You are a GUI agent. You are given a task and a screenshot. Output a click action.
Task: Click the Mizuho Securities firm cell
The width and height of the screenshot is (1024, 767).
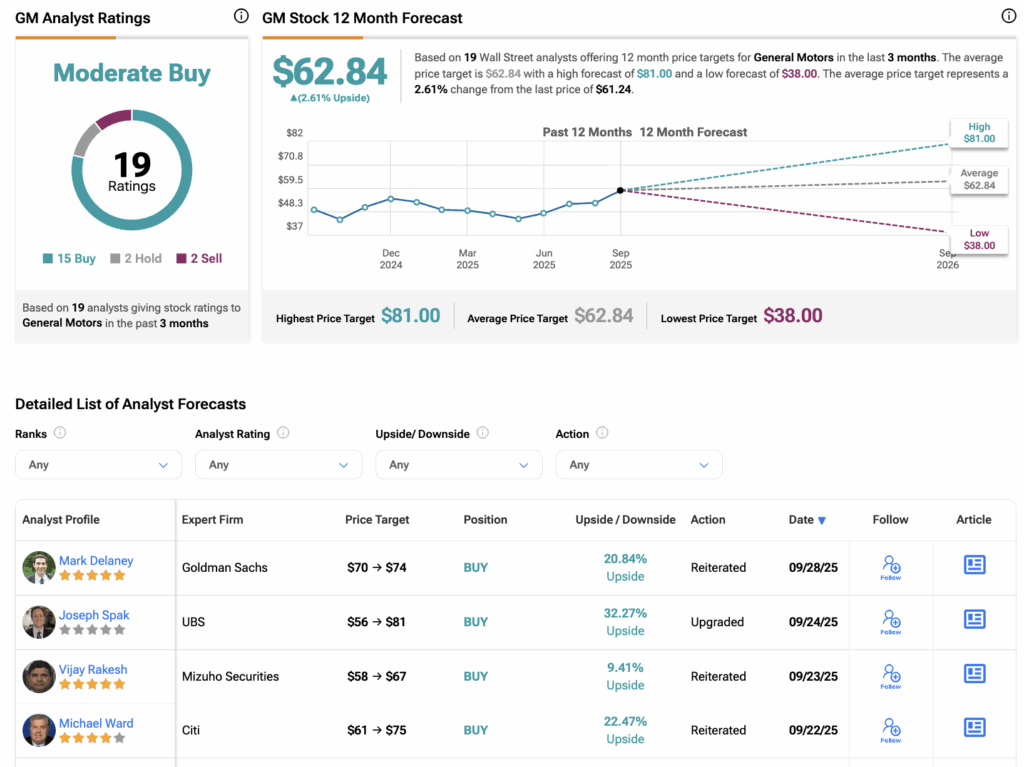point(231,676)
